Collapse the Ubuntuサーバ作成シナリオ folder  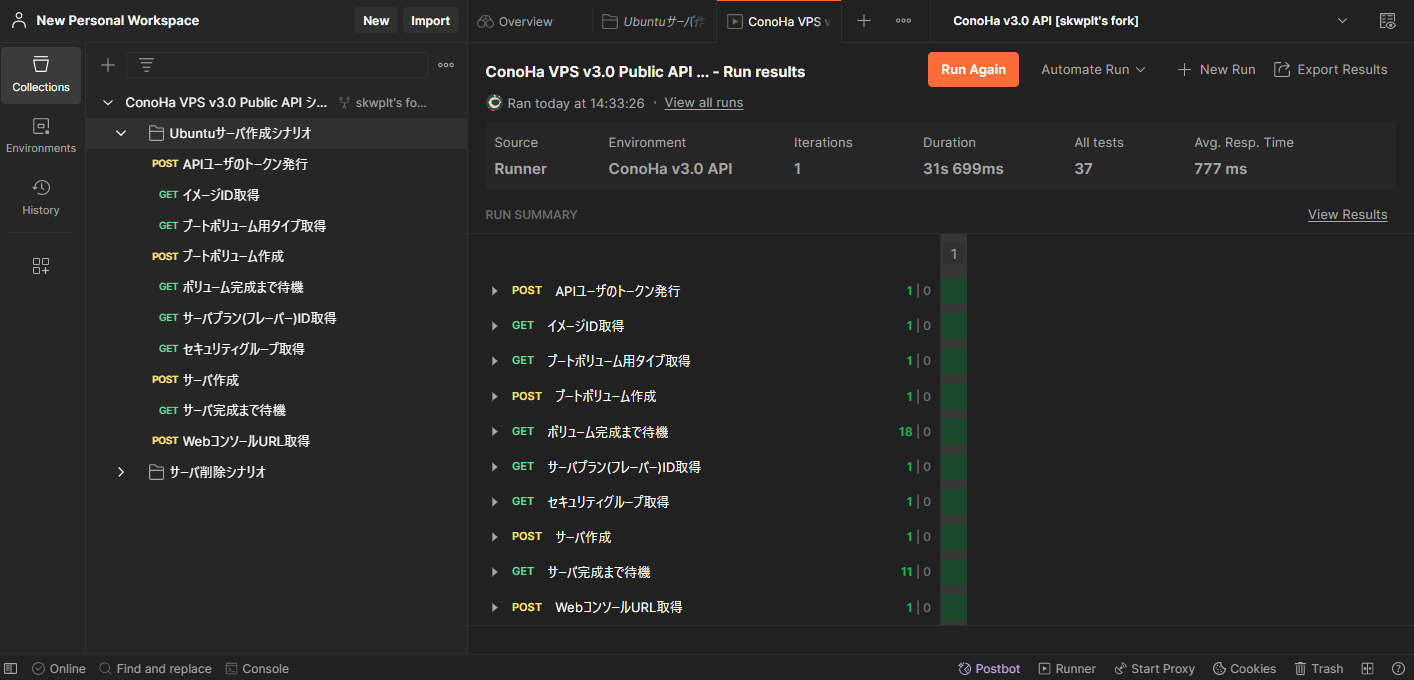click(121, 133)
